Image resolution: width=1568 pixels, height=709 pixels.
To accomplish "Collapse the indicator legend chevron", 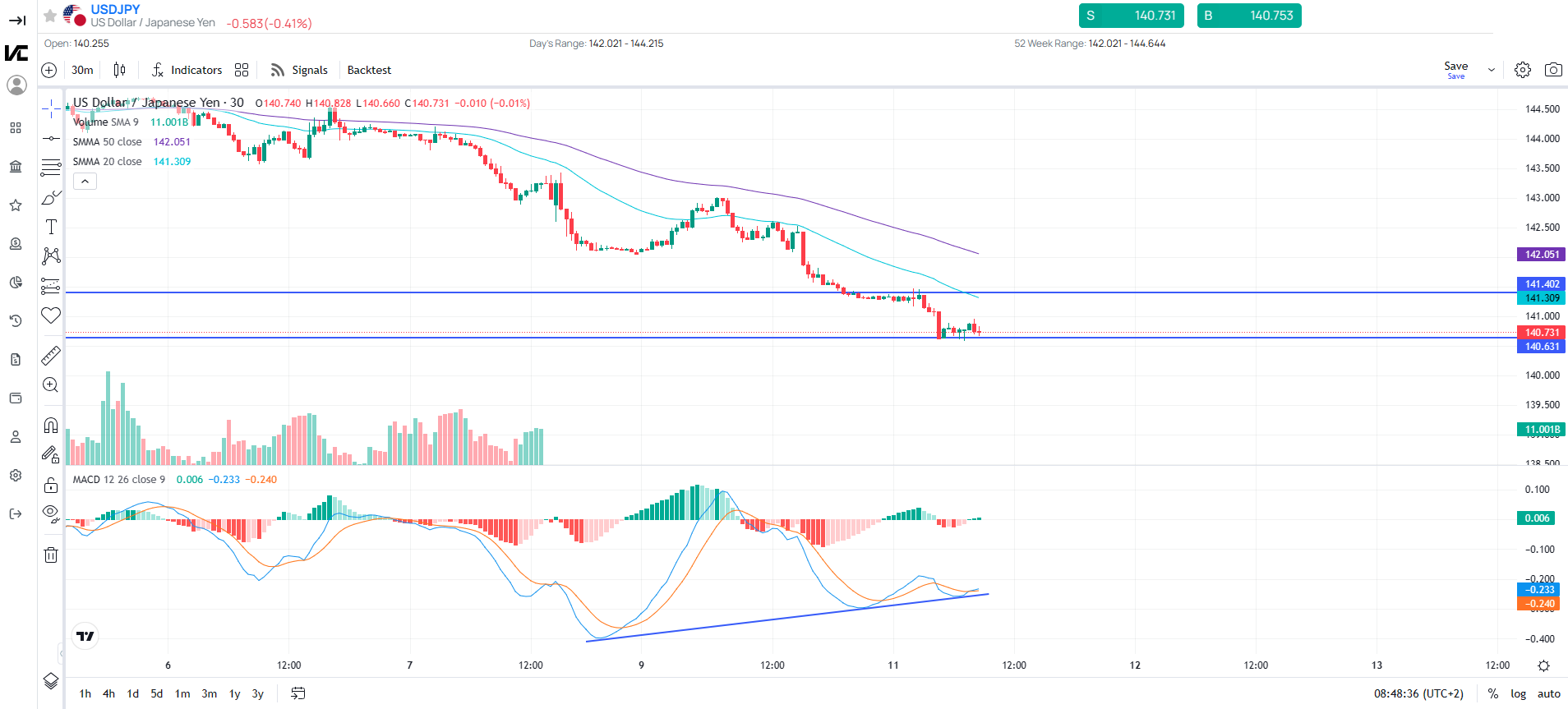I will [85, 182].
